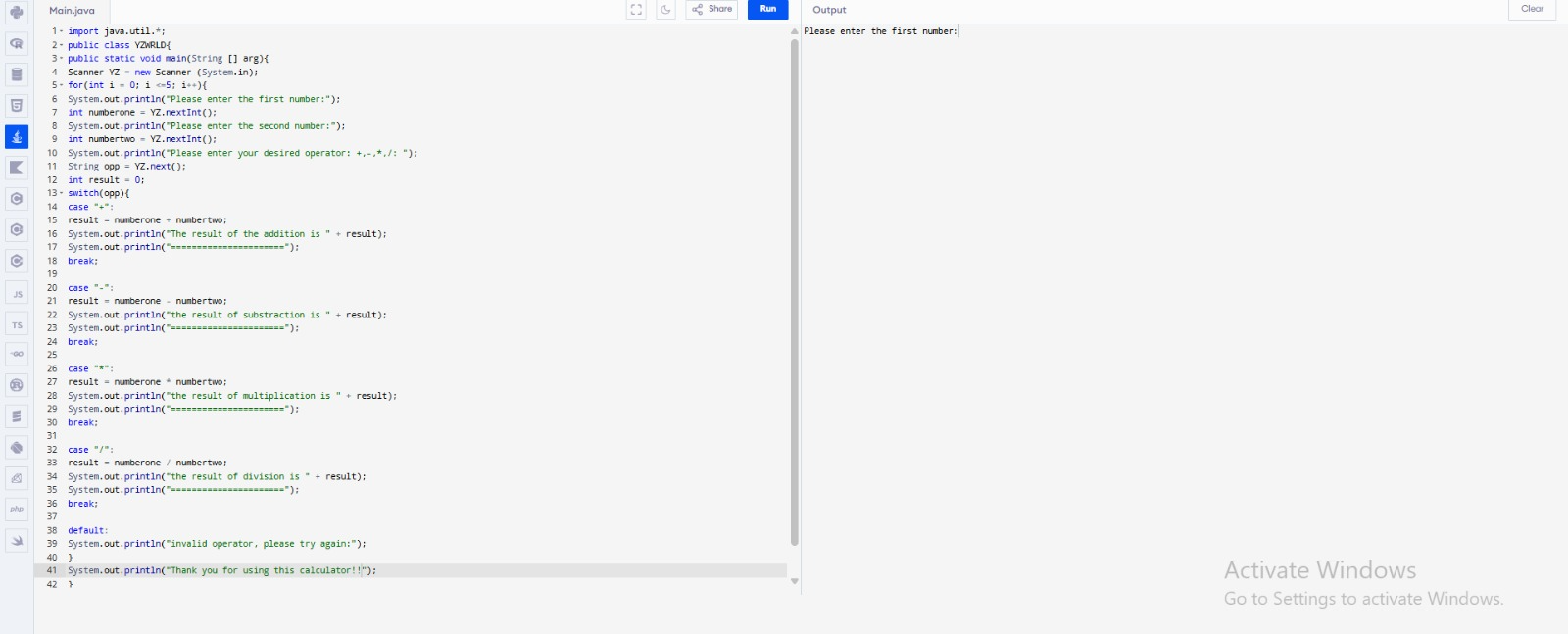The width and height of the screenshot is (1568, 634).
Task: Open the HTML5 editor icon
Action: (x=17, y=106)
